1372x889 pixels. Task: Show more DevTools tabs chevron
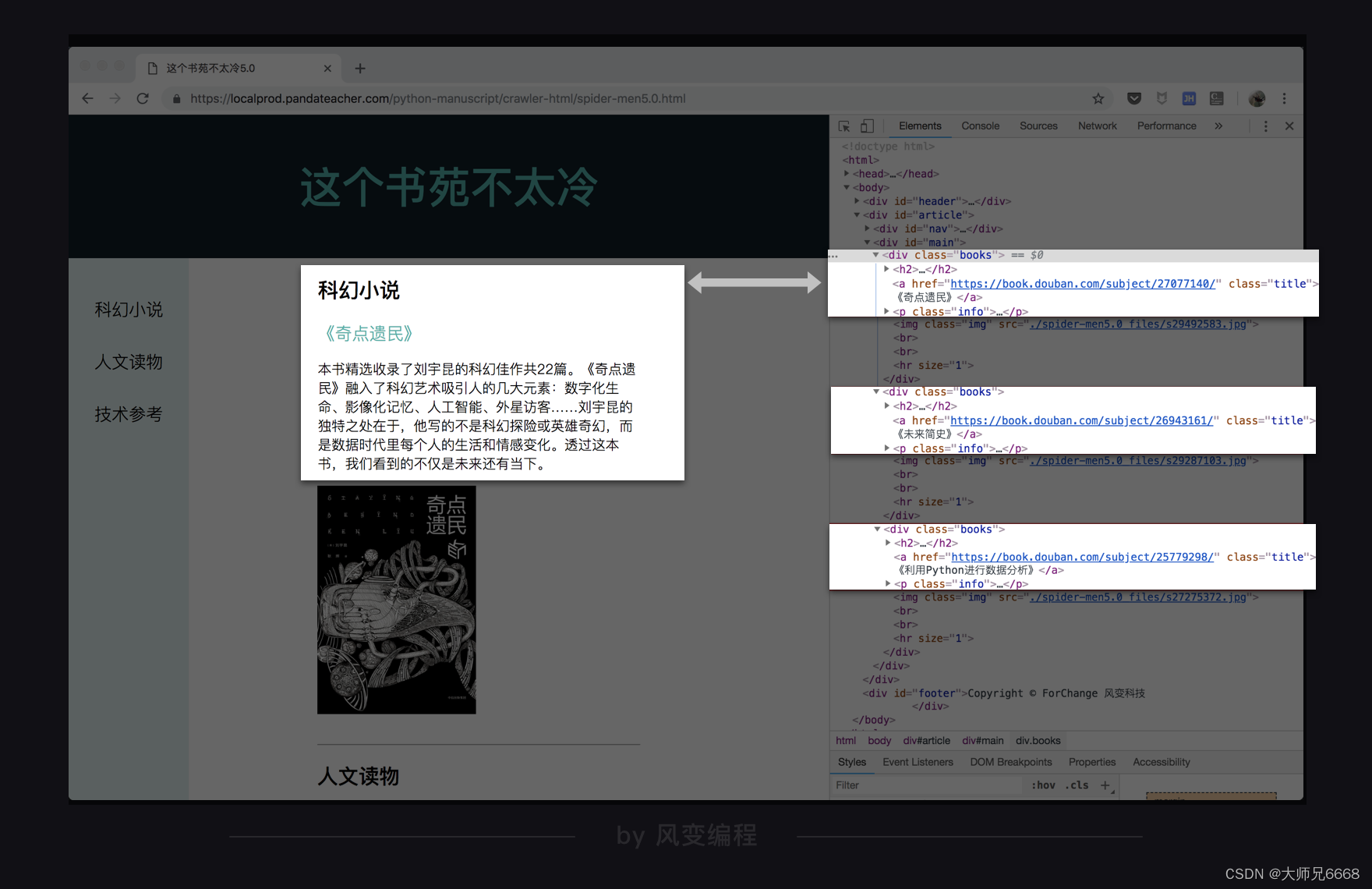(1218, 126)
